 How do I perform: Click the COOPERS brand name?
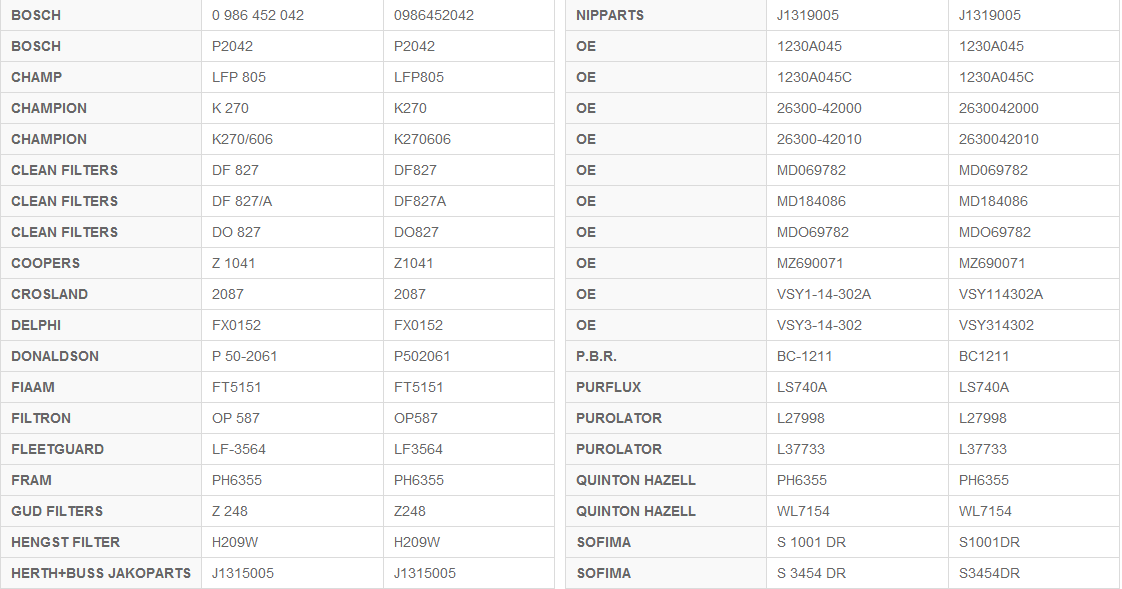click(46, 263)
